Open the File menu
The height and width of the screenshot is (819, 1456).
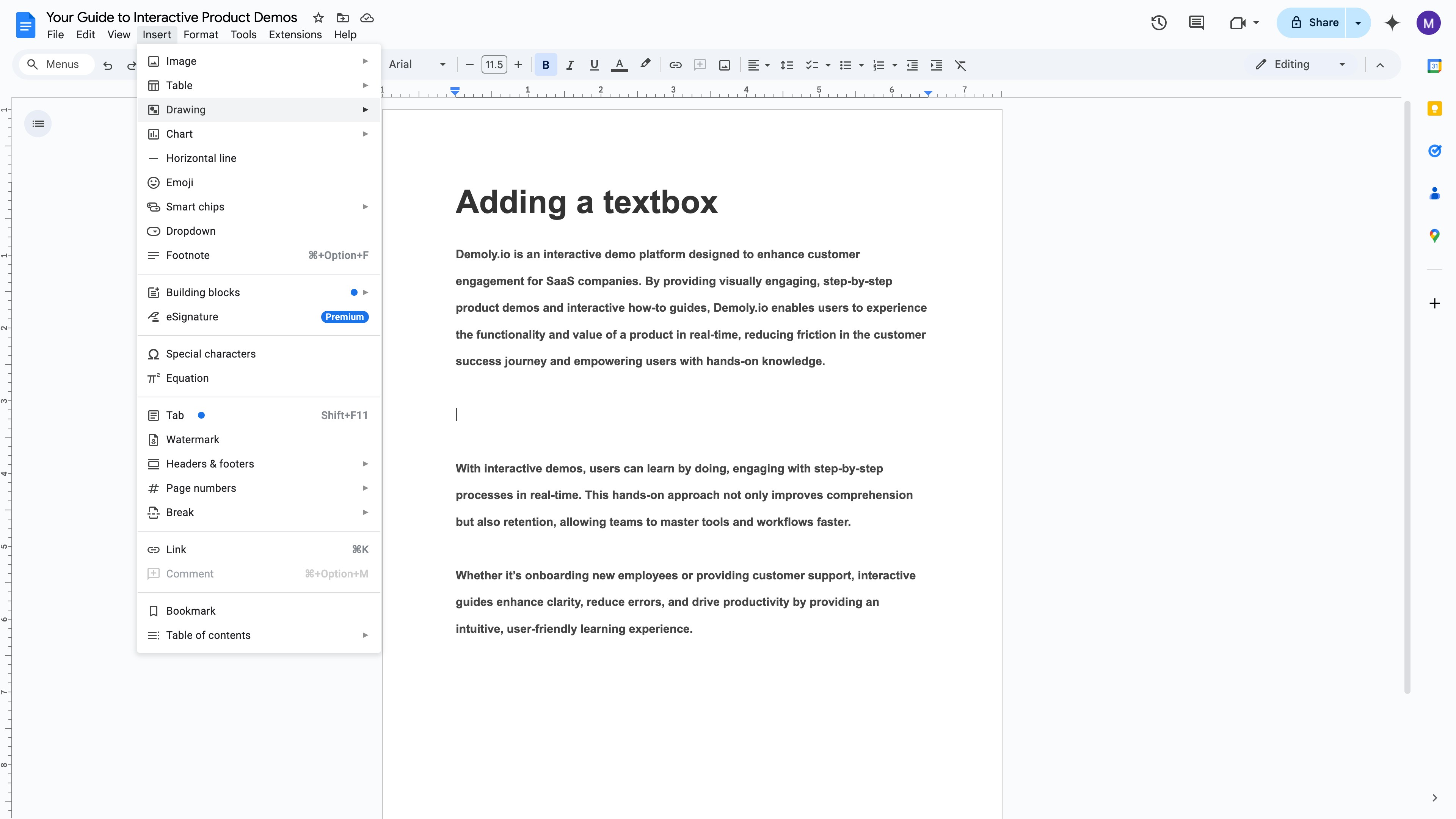coord(55,35)
